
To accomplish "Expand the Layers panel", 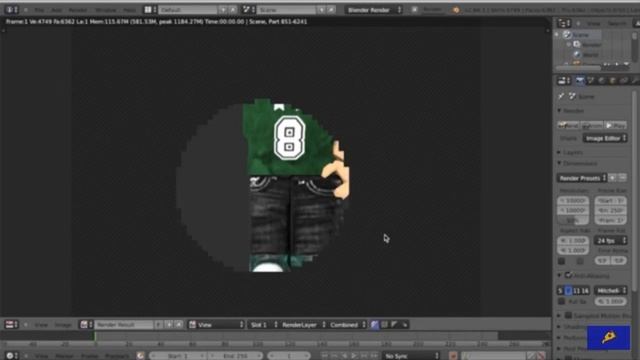I will (x=560, y=152).
